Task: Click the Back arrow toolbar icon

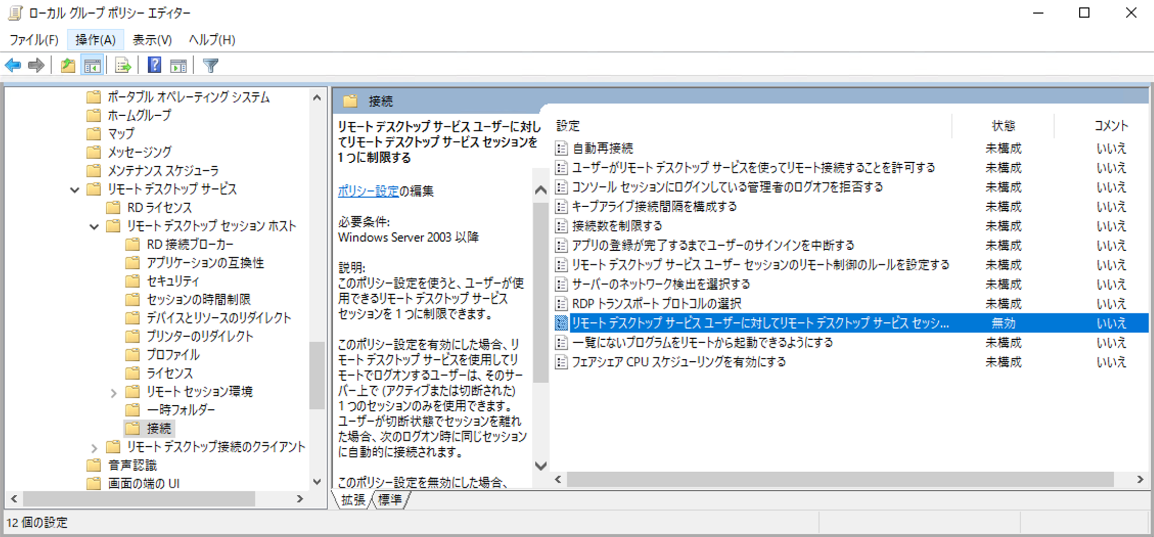Action: point(13,66)
